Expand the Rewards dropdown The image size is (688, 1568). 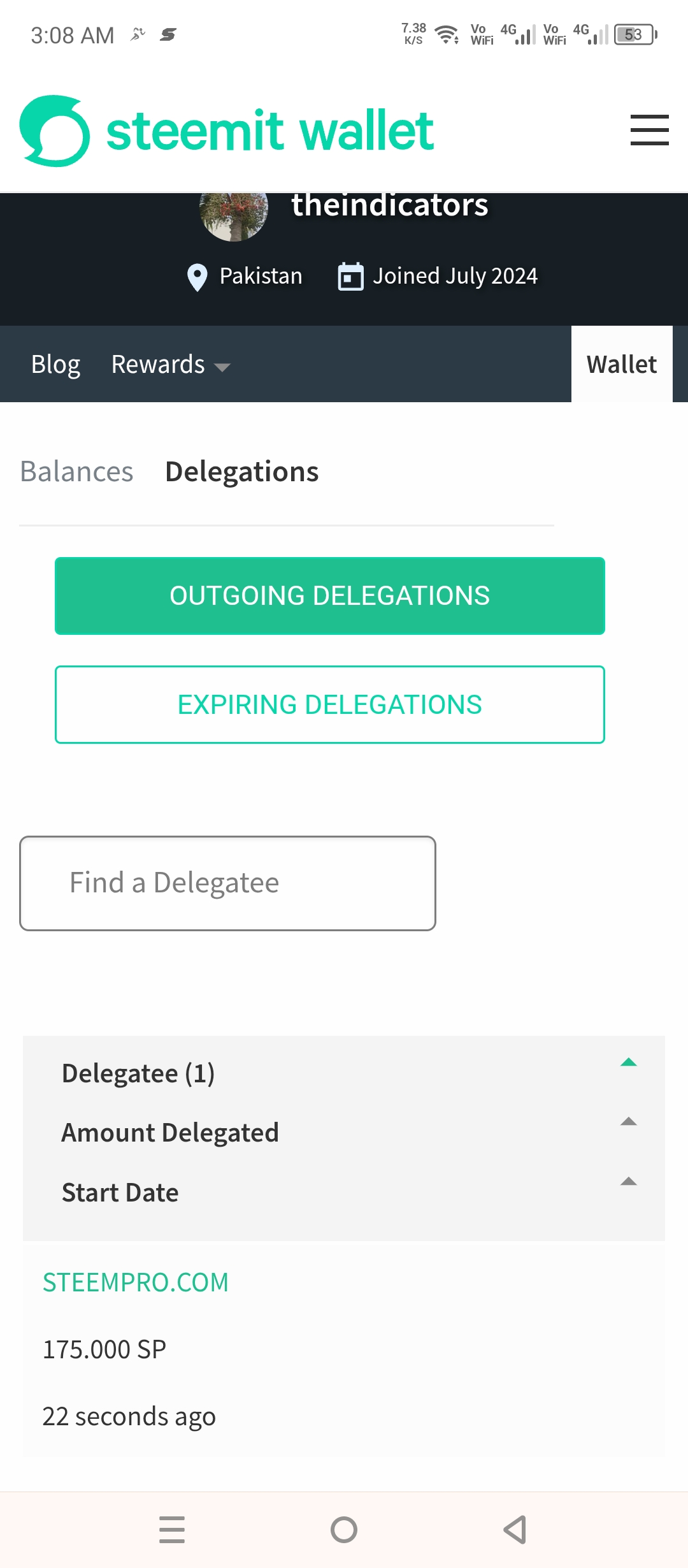tap(170, 365)
